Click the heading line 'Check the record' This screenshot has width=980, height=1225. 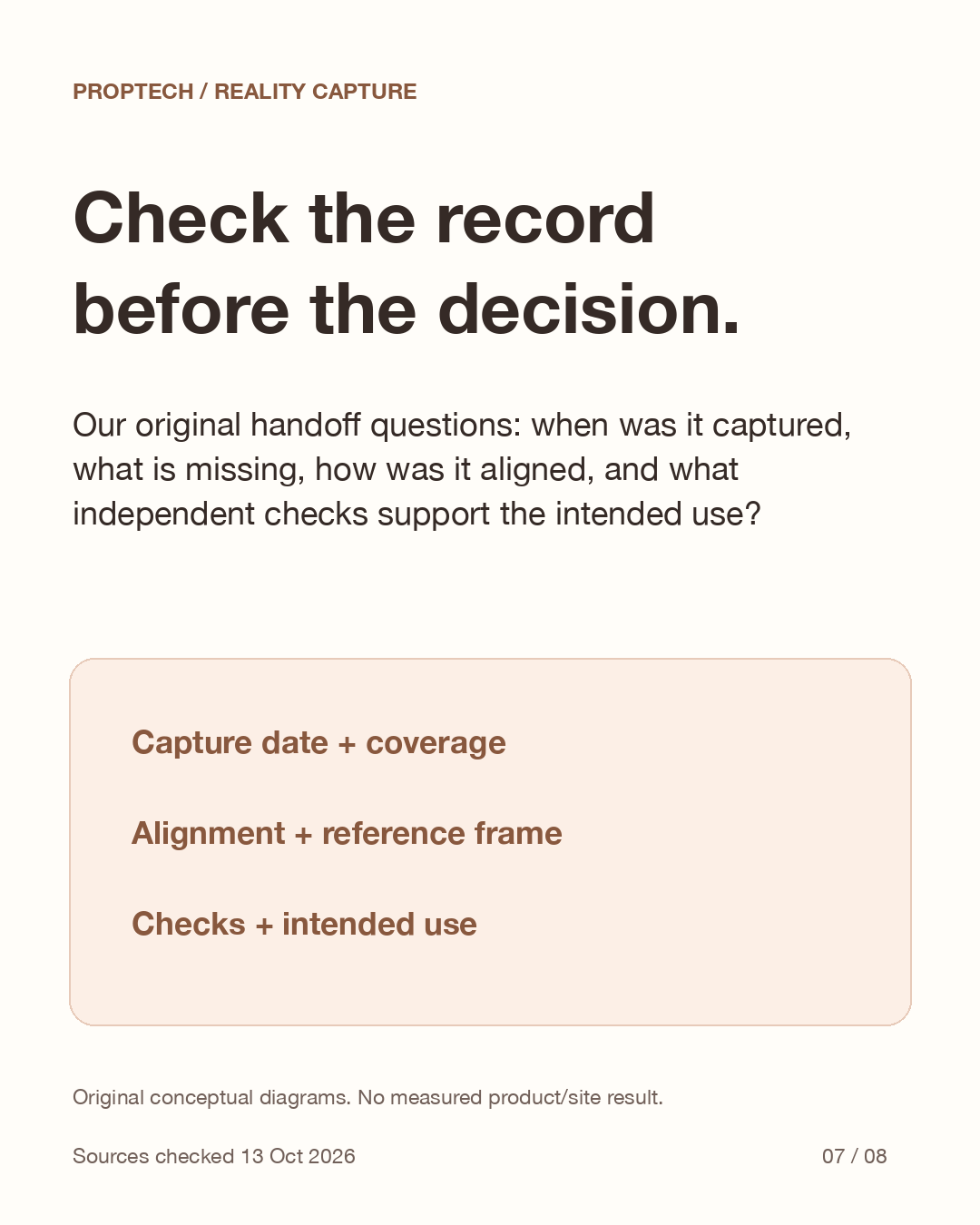364,219
